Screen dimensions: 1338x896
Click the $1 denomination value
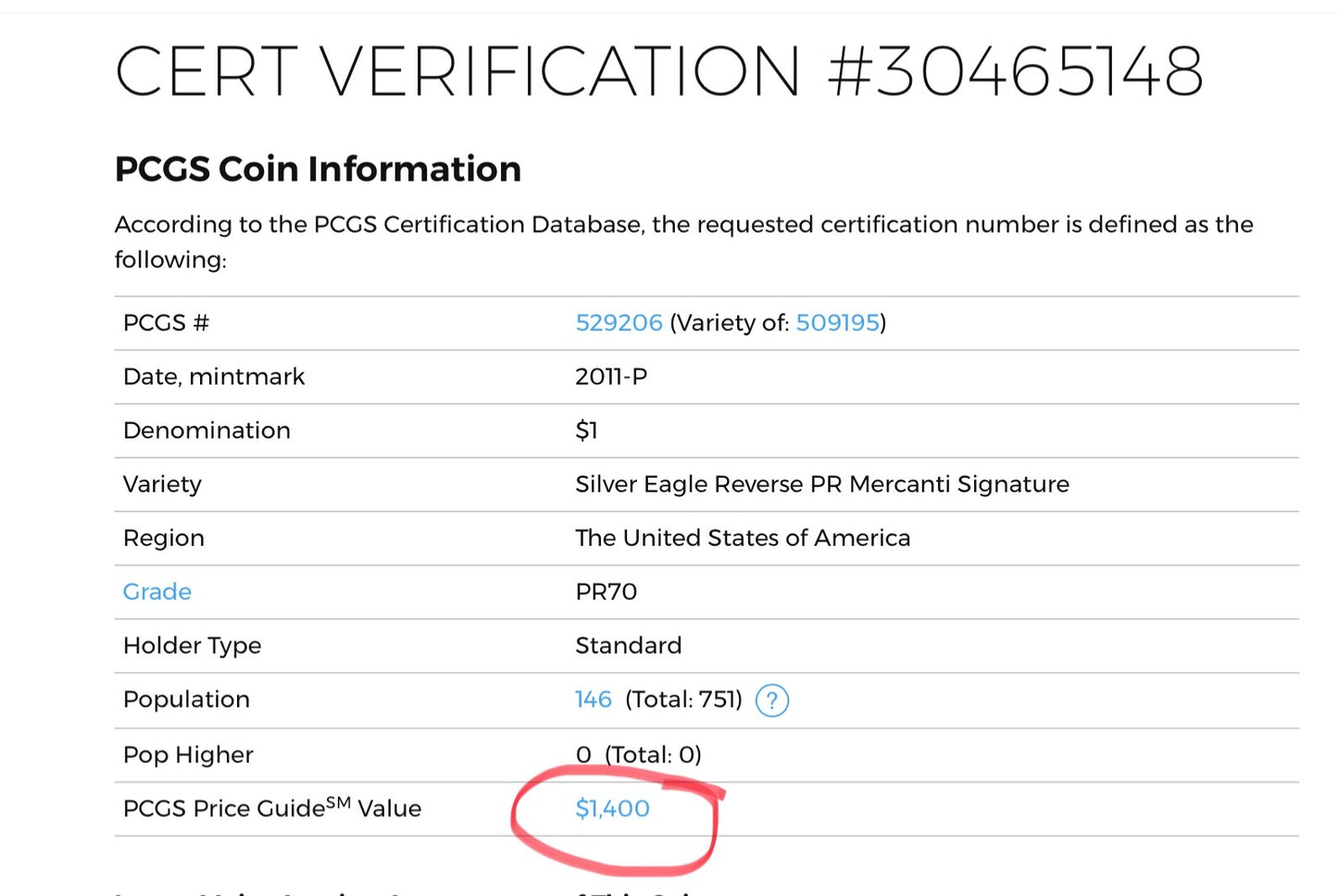tap(586, 430)
